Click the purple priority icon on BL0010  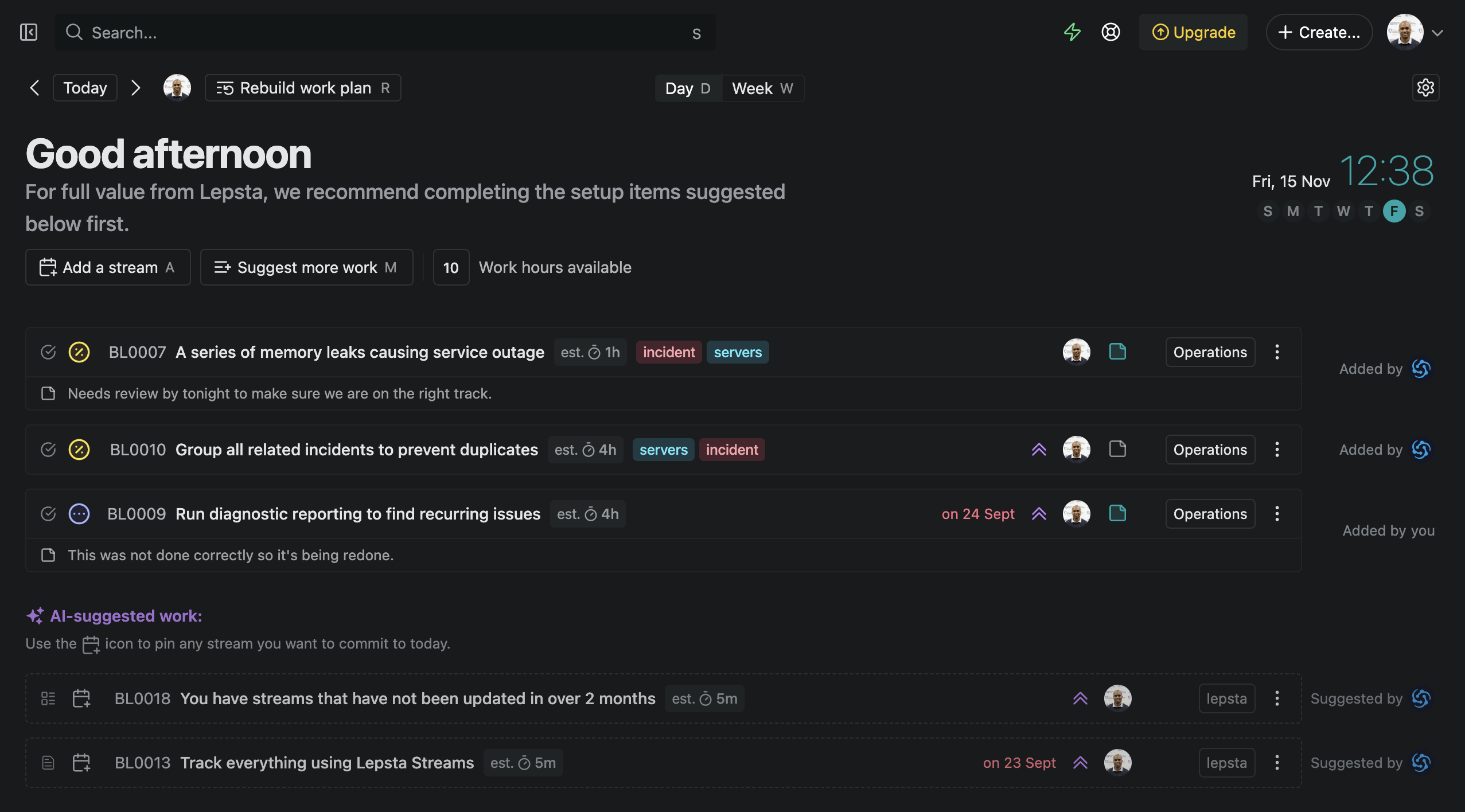pyautogui.click(x=1039, y=450)
